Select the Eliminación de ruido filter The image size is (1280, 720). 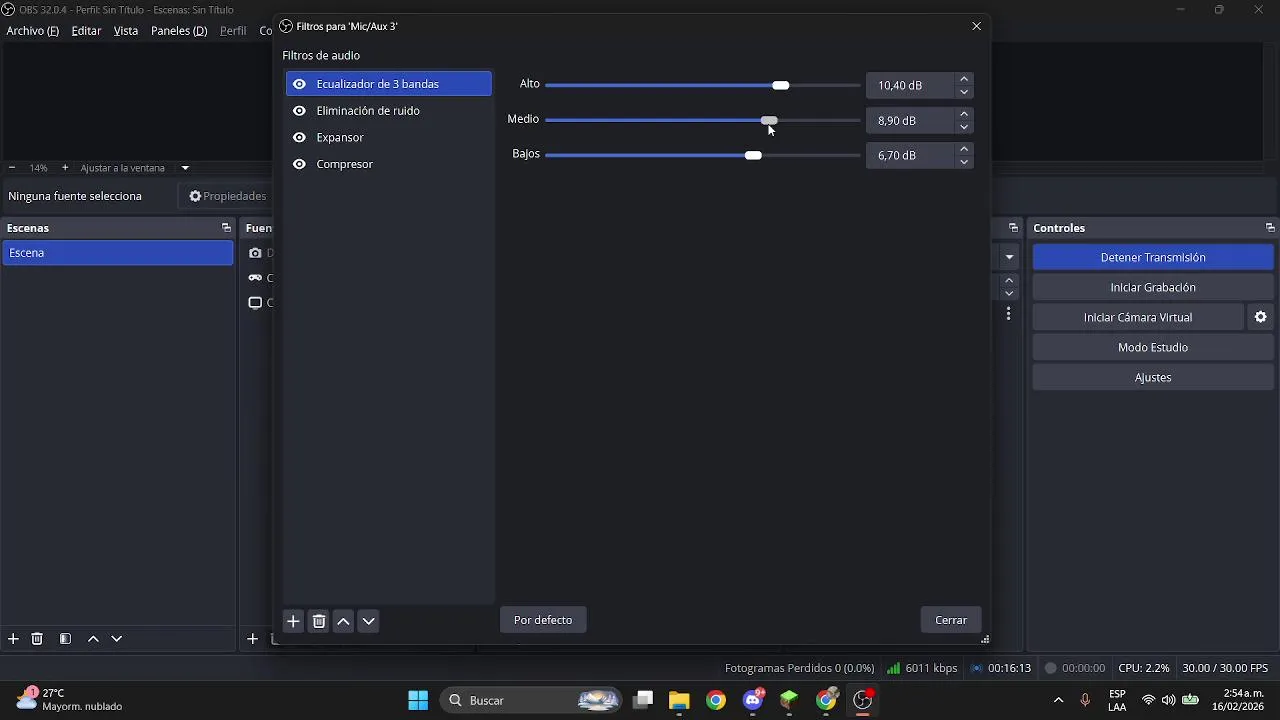coord(389,111)
